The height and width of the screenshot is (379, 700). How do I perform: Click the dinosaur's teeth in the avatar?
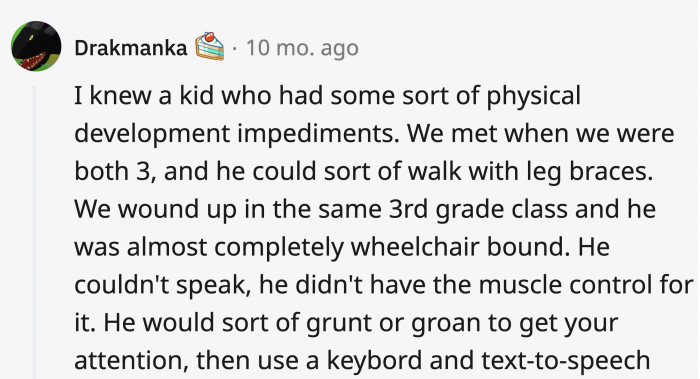35,62
